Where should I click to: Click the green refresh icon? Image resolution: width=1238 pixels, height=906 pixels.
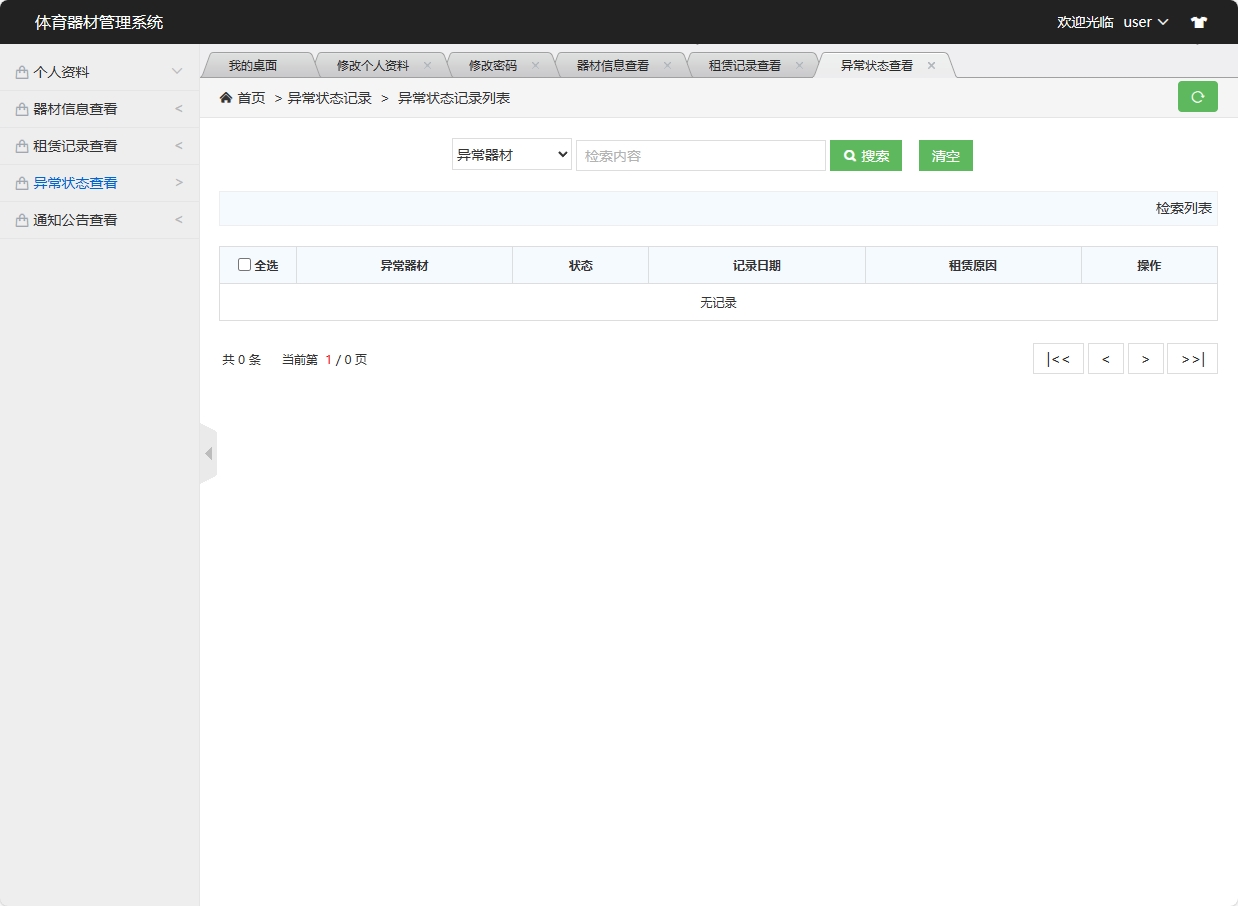(1197, 96)
